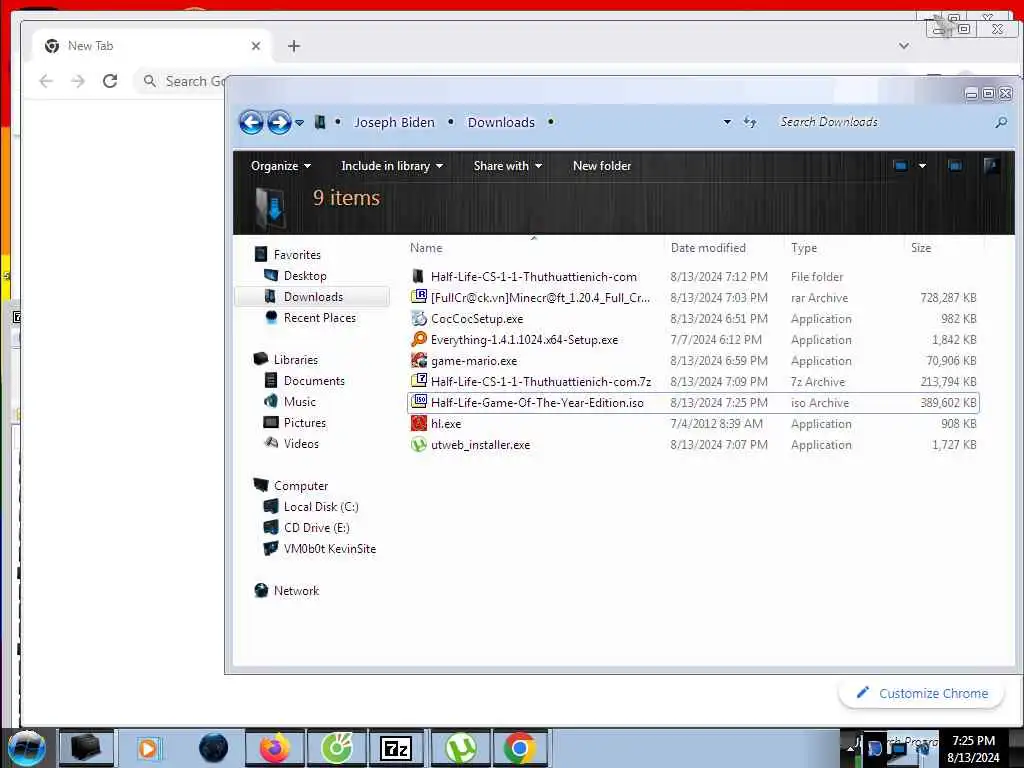The width and height of the screenshot is (1024, 768).
Task: Go back in the Explorer window
Action: [x=251, y=122]
